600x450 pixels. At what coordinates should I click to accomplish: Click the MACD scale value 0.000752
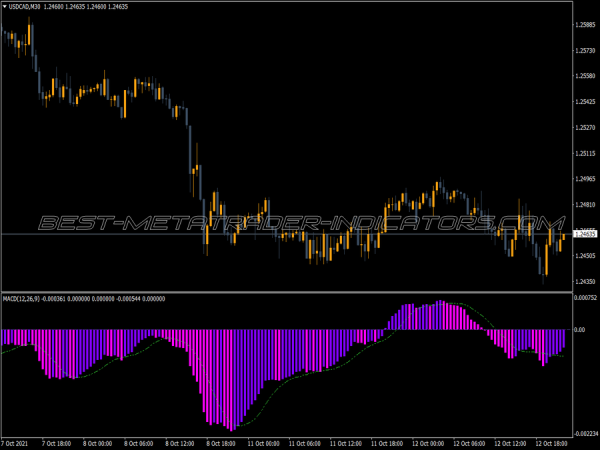(586, 298)
